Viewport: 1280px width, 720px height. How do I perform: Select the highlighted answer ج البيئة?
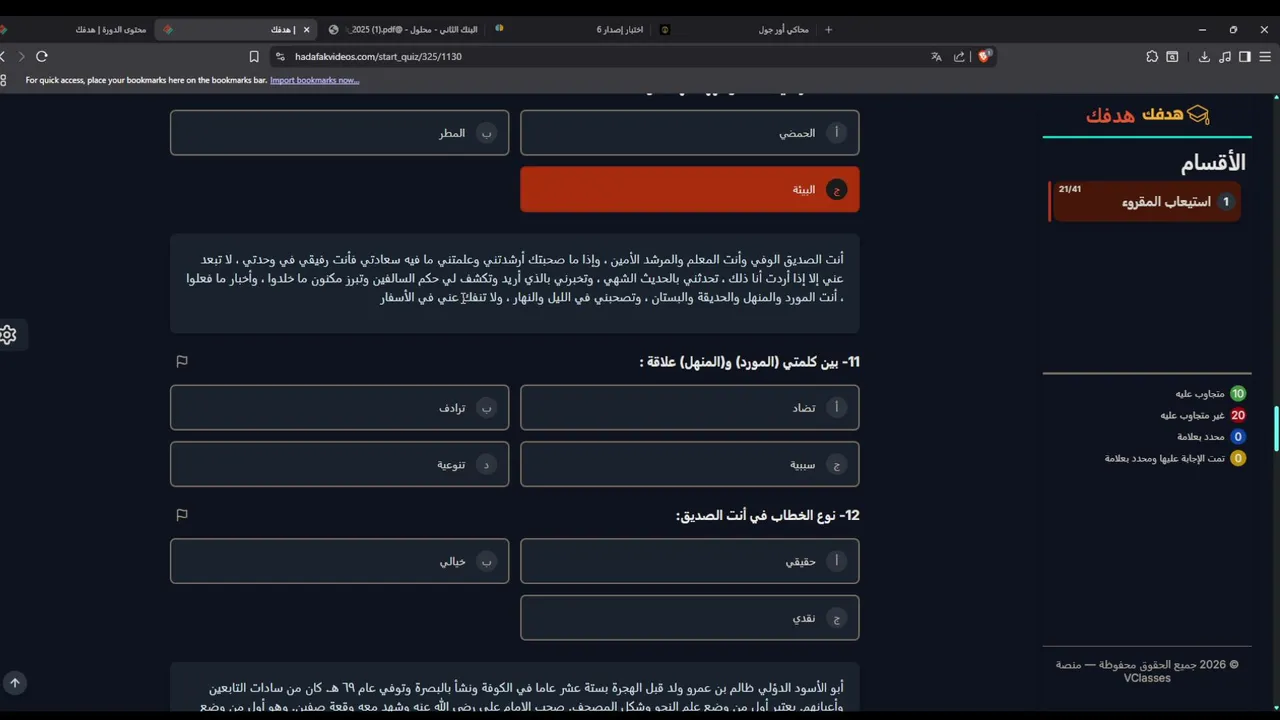tap(690, 189)
